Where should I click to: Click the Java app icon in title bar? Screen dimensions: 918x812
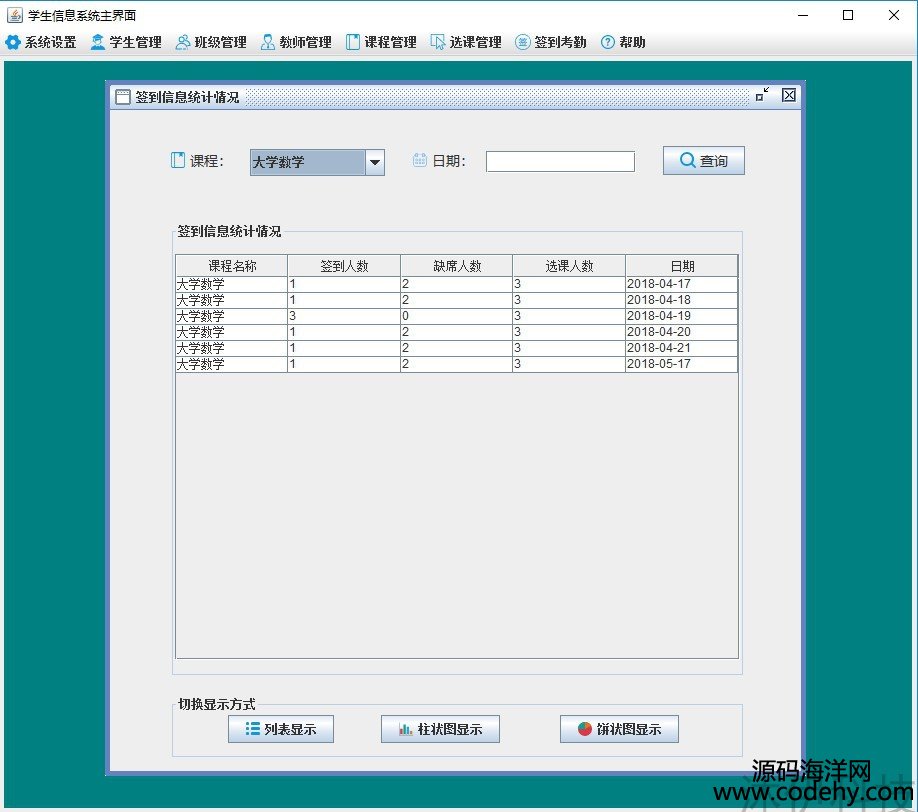coord(15,15)
